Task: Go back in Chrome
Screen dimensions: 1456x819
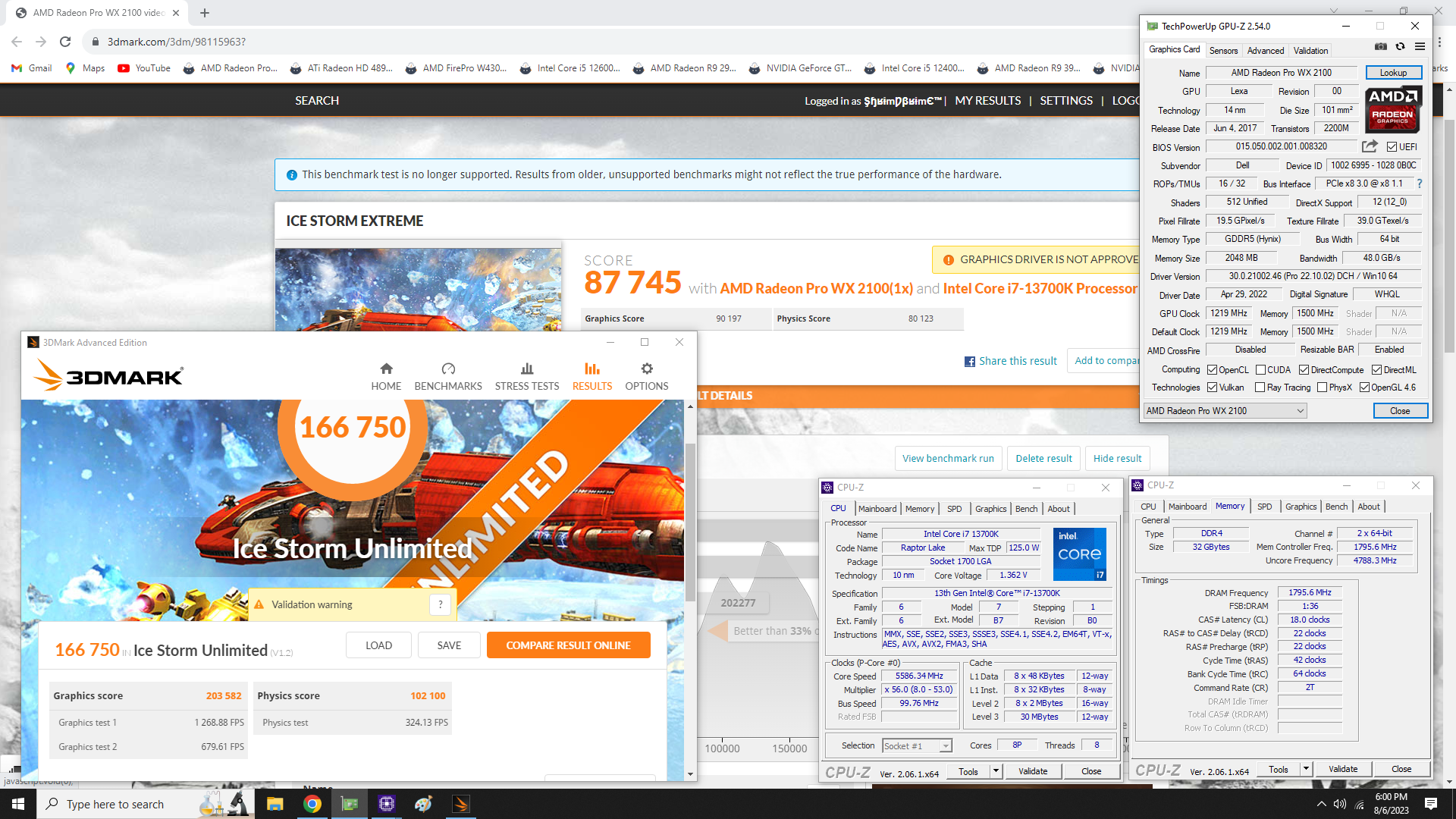Action: (x=17, y=42)
